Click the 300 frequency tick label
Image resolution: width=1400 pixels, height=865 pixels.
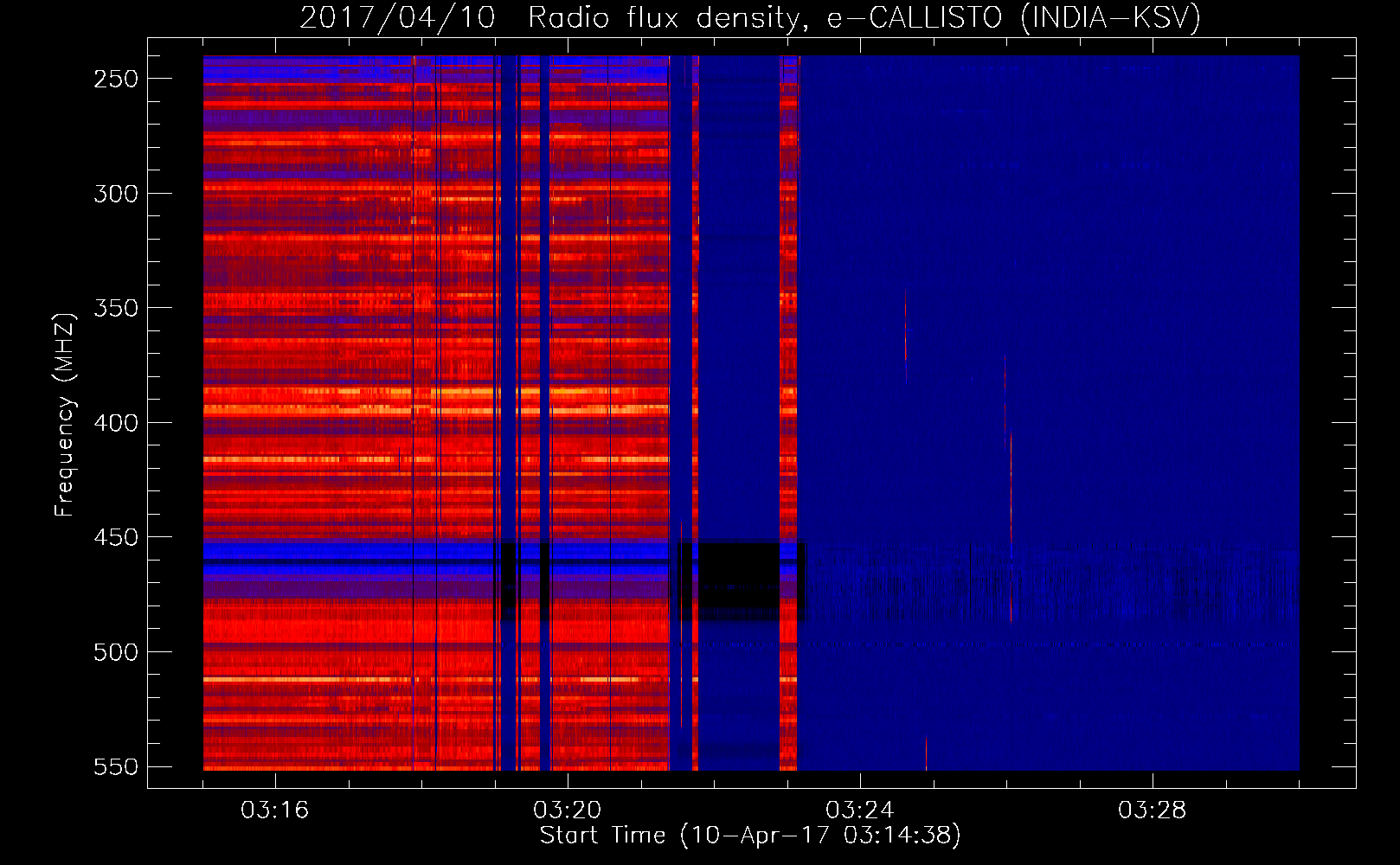point(116,194)
